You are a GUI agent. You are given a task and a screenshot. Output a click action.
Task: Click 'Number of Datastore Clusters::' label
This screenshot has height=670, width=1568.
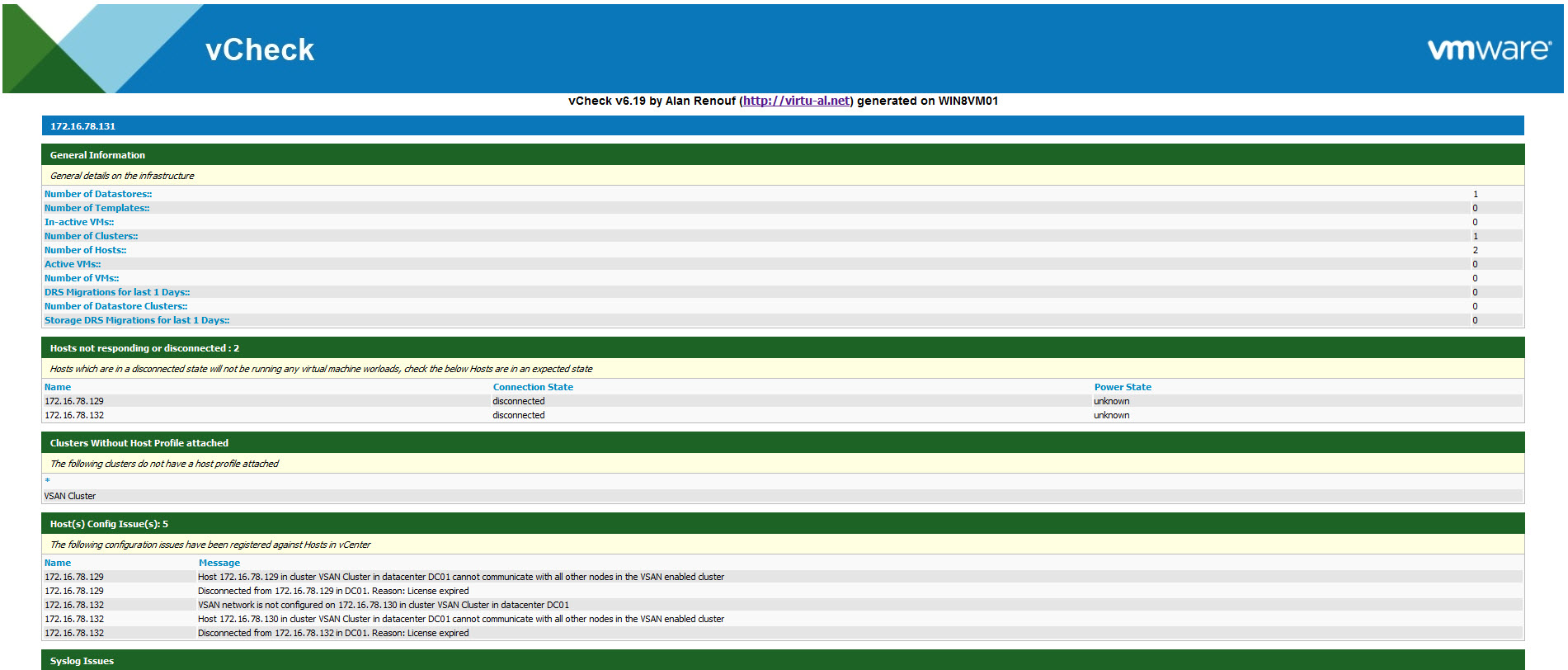(116, 307)
